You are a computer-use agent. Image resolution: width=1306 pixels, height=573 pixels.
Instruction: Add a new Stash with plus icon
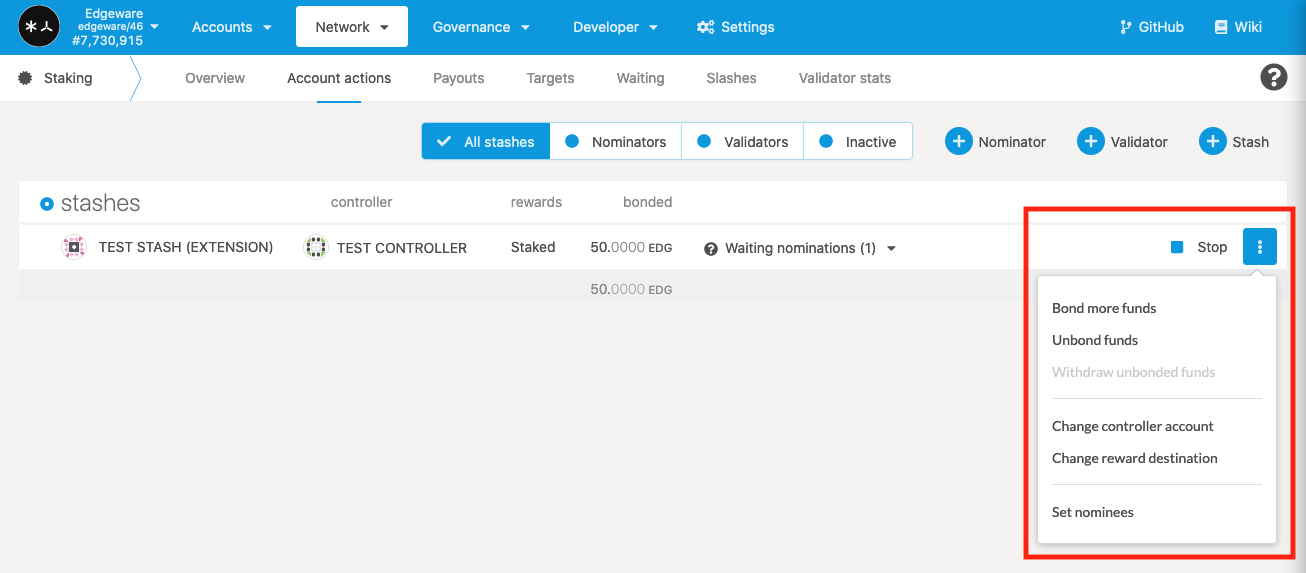[1212, 142]
